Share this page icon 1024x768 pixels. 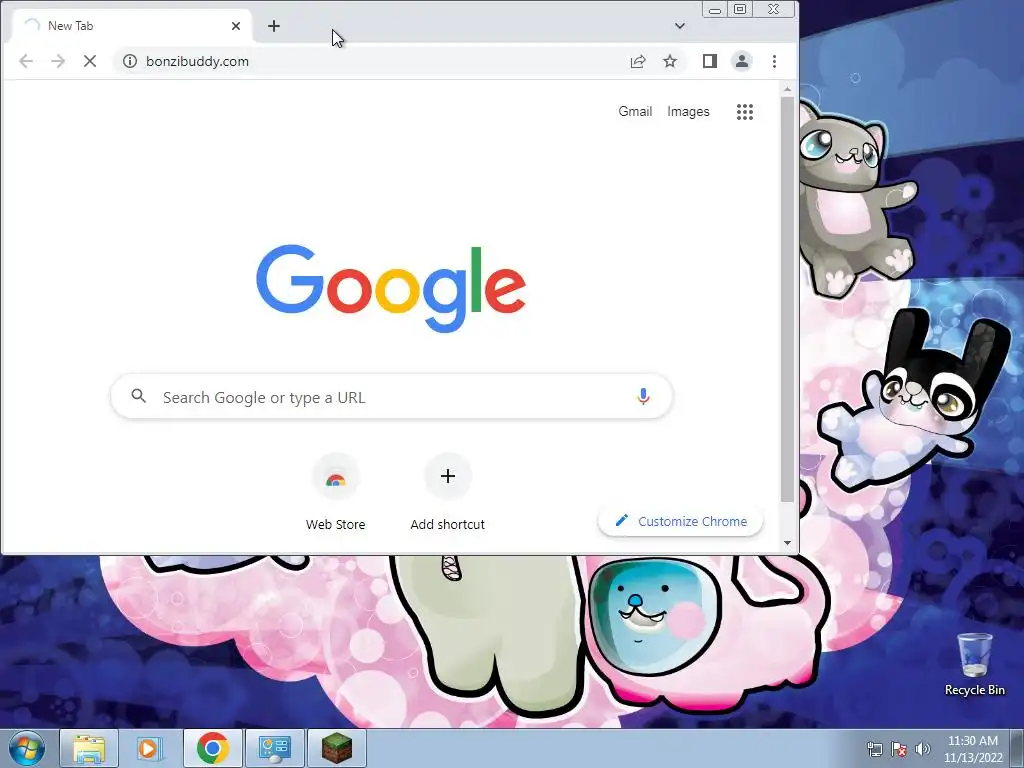point(637,61)
